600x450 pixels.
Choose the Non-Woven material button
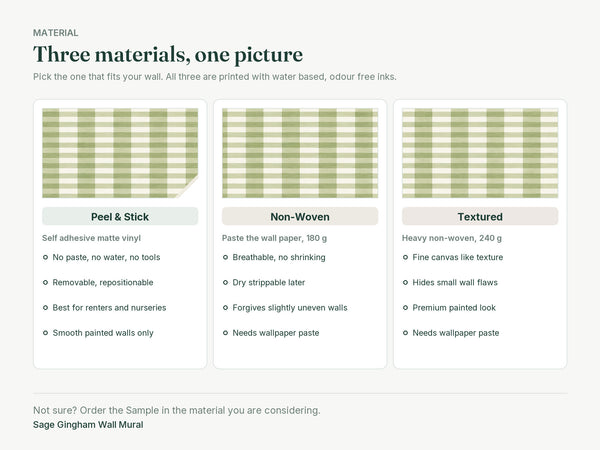coord(300,216)
